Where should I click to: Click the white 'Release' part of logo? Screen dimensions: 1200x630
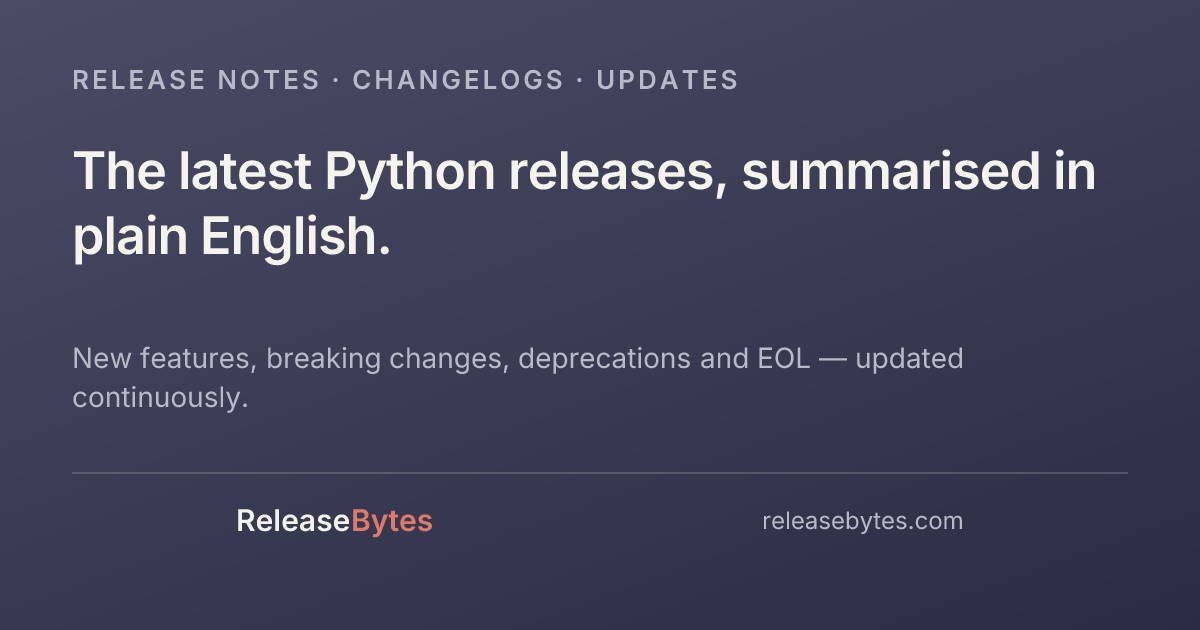click(293, 521)
